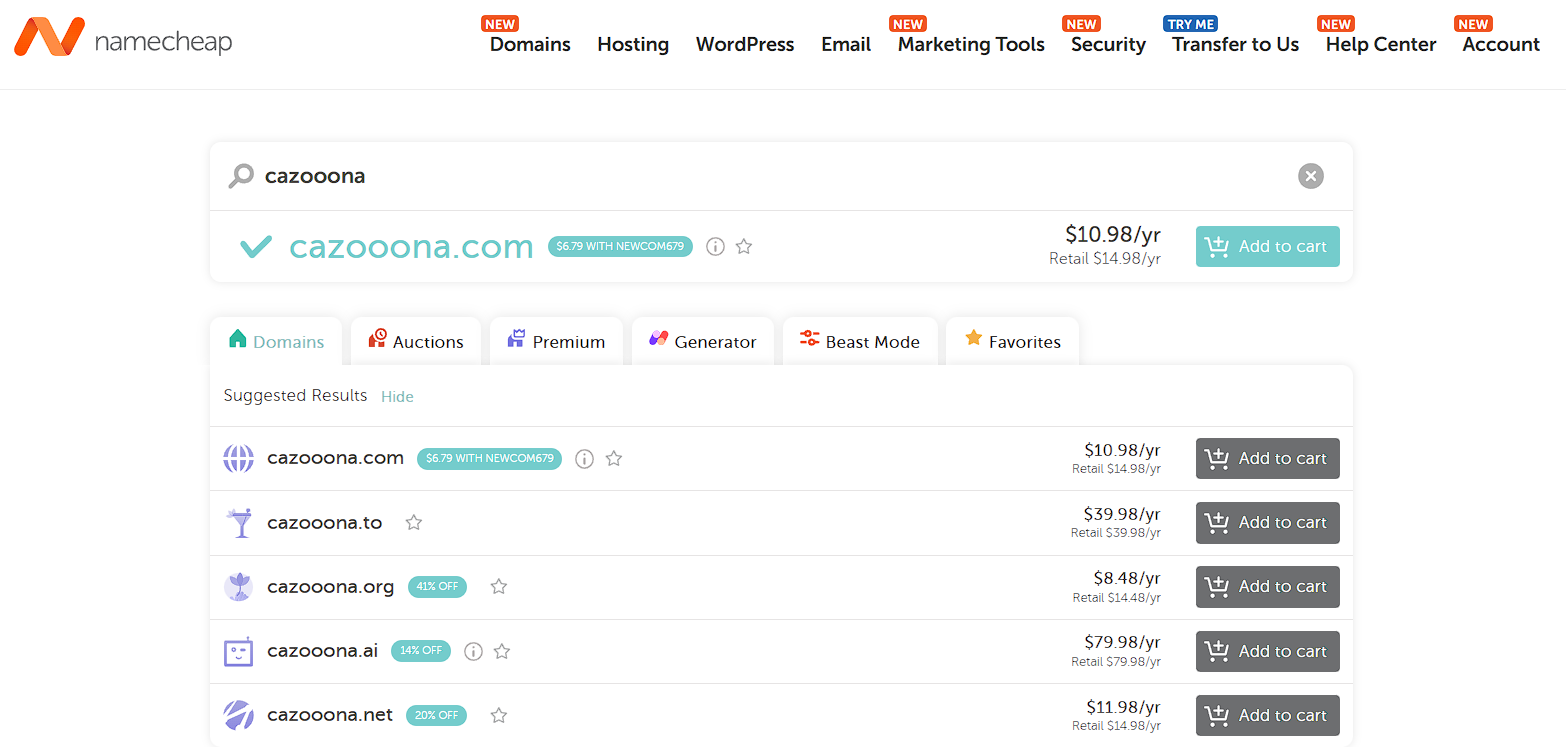Click the cocktail glass icon for cazooona.to
This screenshot has width=1566, height=747.
click(x=239, y=523)
